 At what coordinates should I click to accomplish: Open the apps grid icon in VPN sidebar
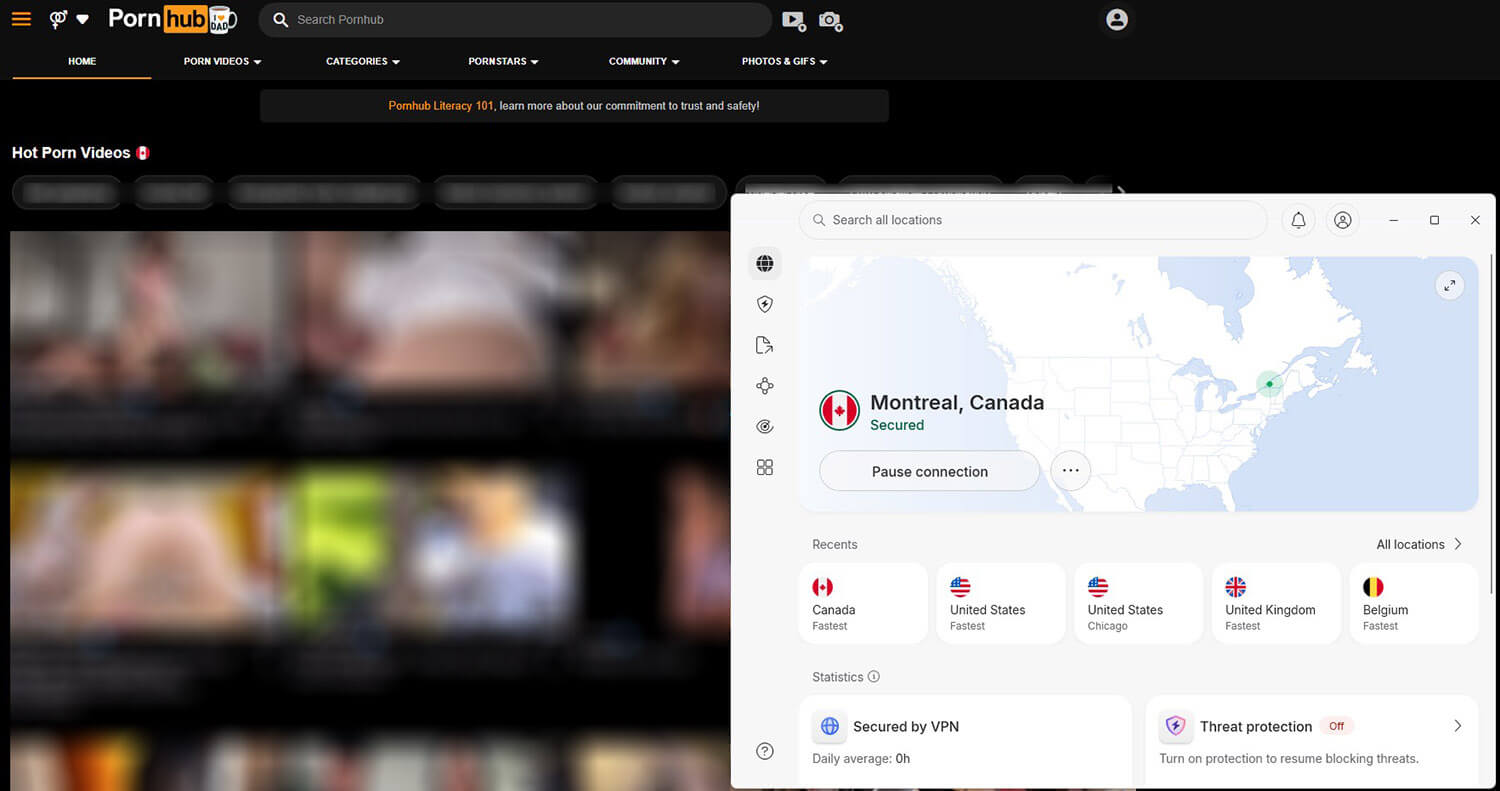click(765, 467)
